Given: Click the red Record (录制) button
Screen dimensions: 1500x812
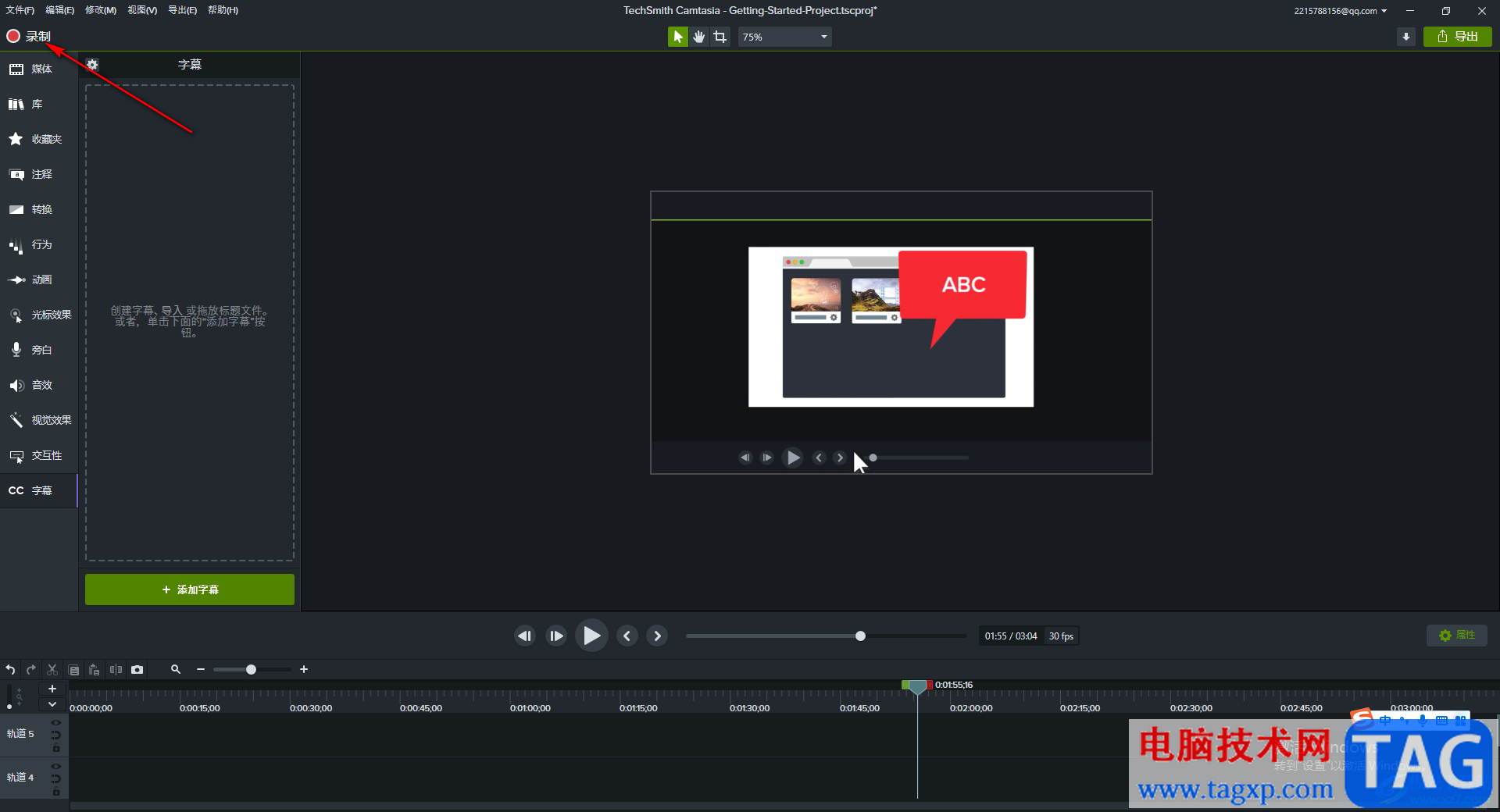Looking at the screenshot, I should 29,37.
